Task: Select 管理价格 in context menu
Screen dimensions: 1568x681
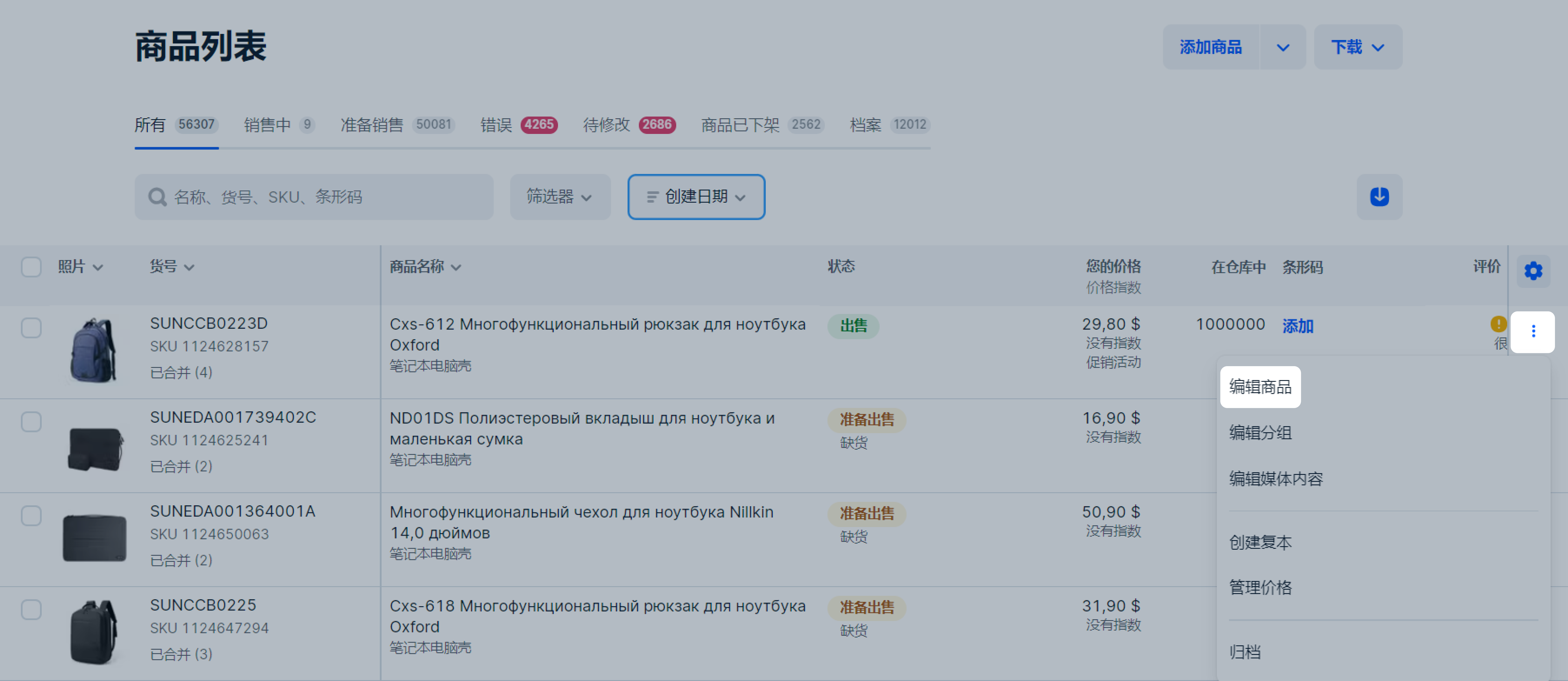Action: tap(1260, 588)
